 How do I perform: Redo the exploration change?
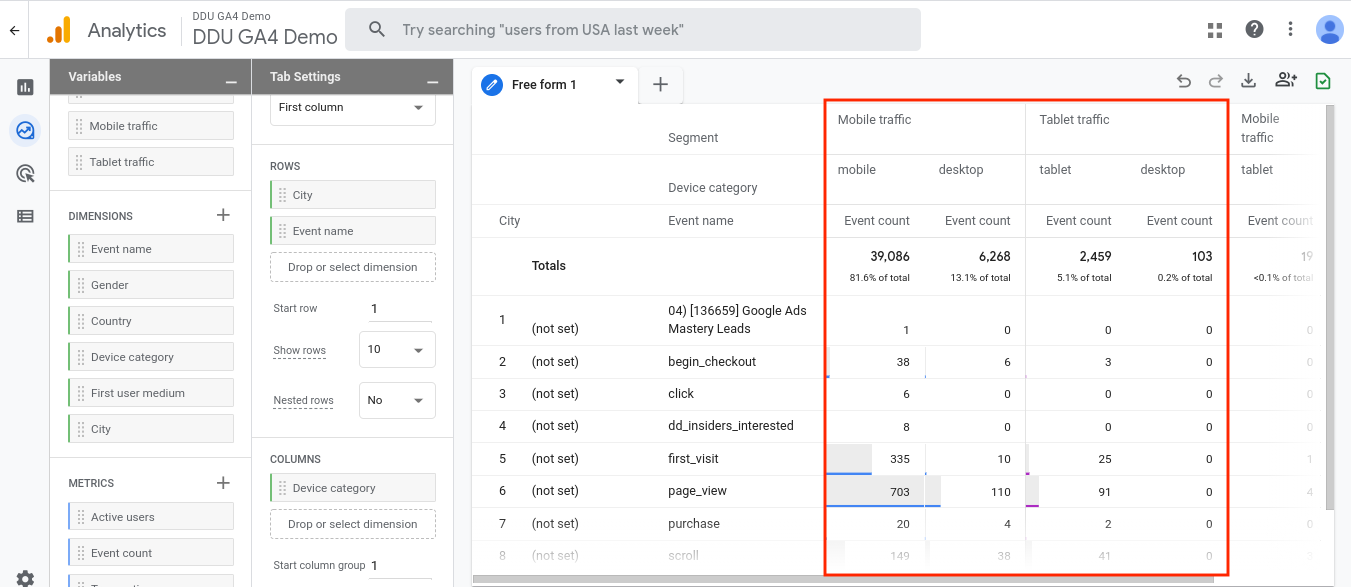pos(1216,82)
